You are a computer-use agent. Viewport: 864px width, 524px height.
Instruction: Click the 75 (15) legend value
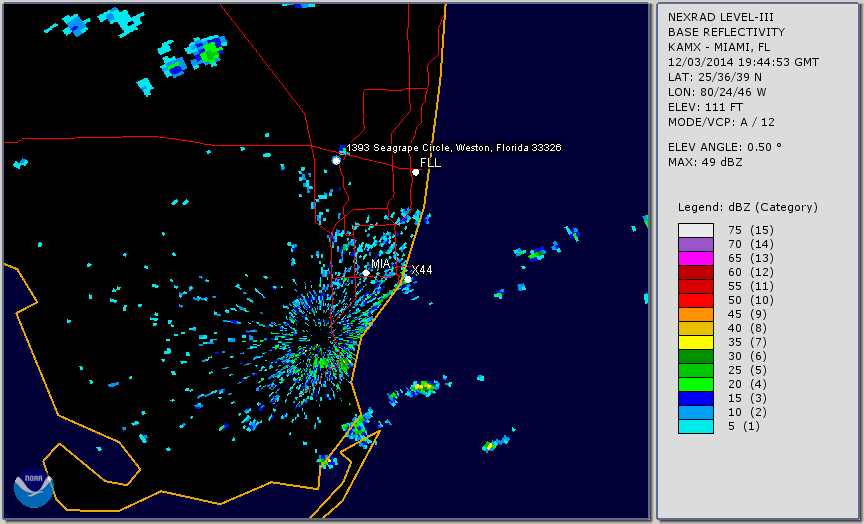coord(751,230)
